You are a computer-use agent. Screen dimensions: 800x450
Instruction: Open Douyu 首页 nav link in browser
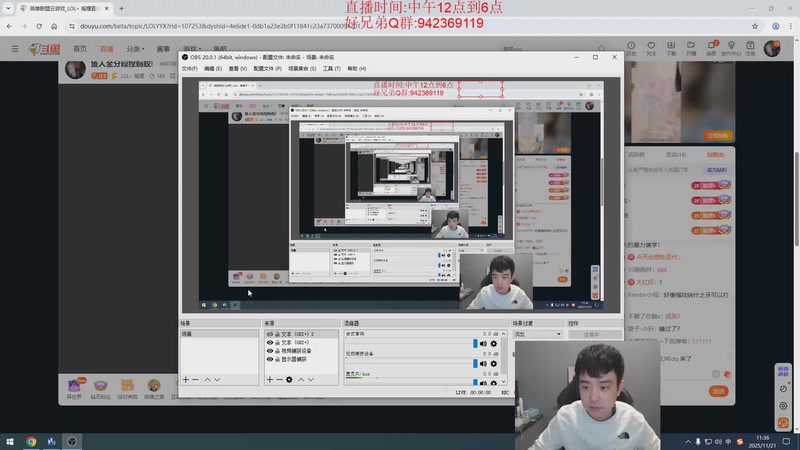[80, 49]
